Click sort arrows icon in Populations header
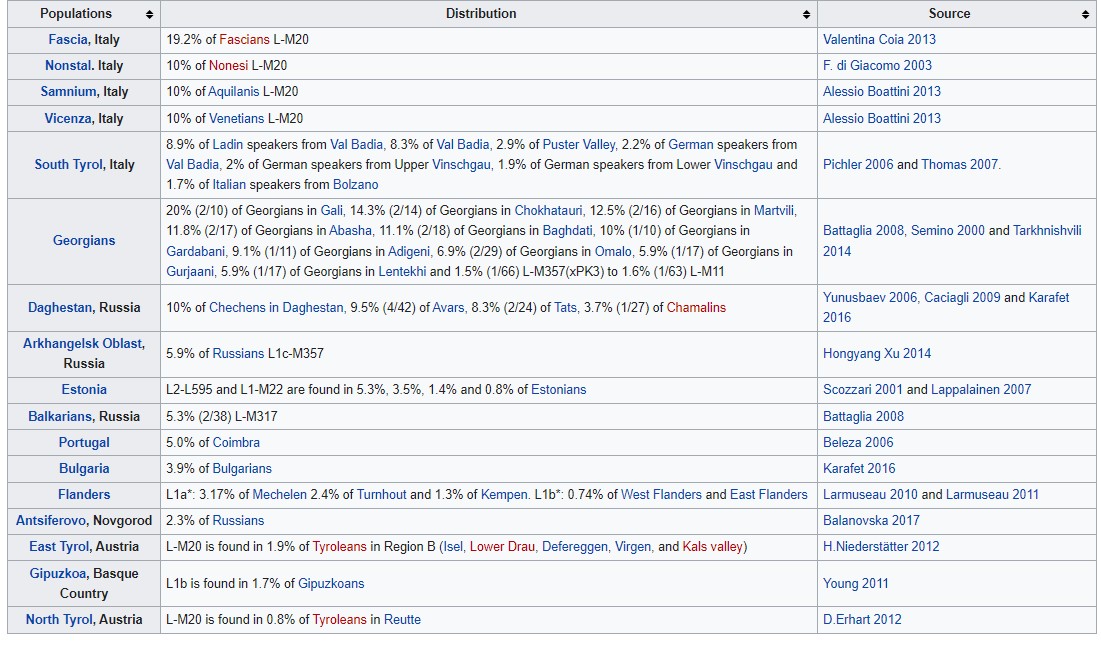The height and width of the screenshot is (650, 1101). pos(149,15)
